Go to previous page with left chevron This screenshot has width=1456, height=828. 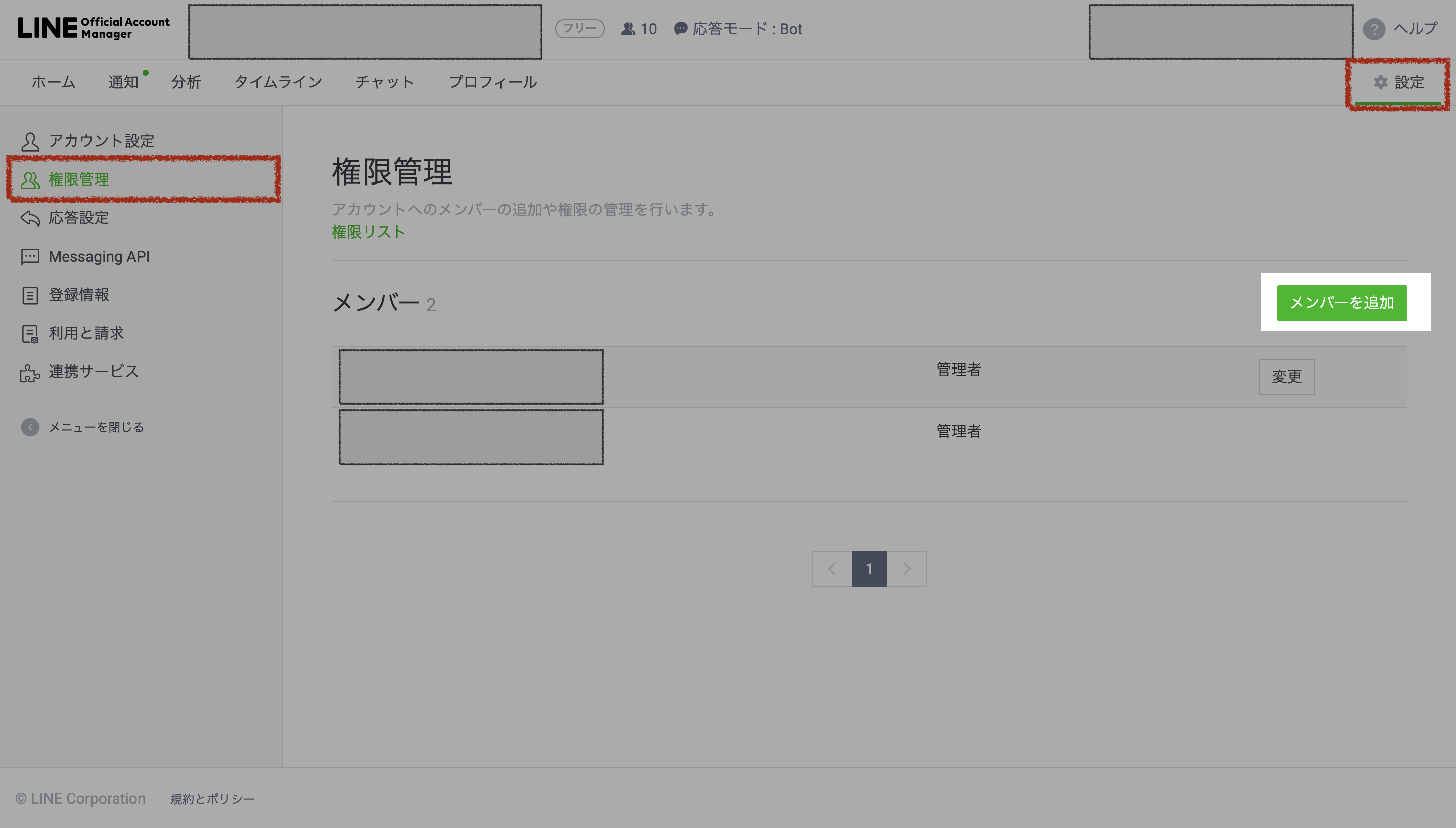[x=832, y=569]
